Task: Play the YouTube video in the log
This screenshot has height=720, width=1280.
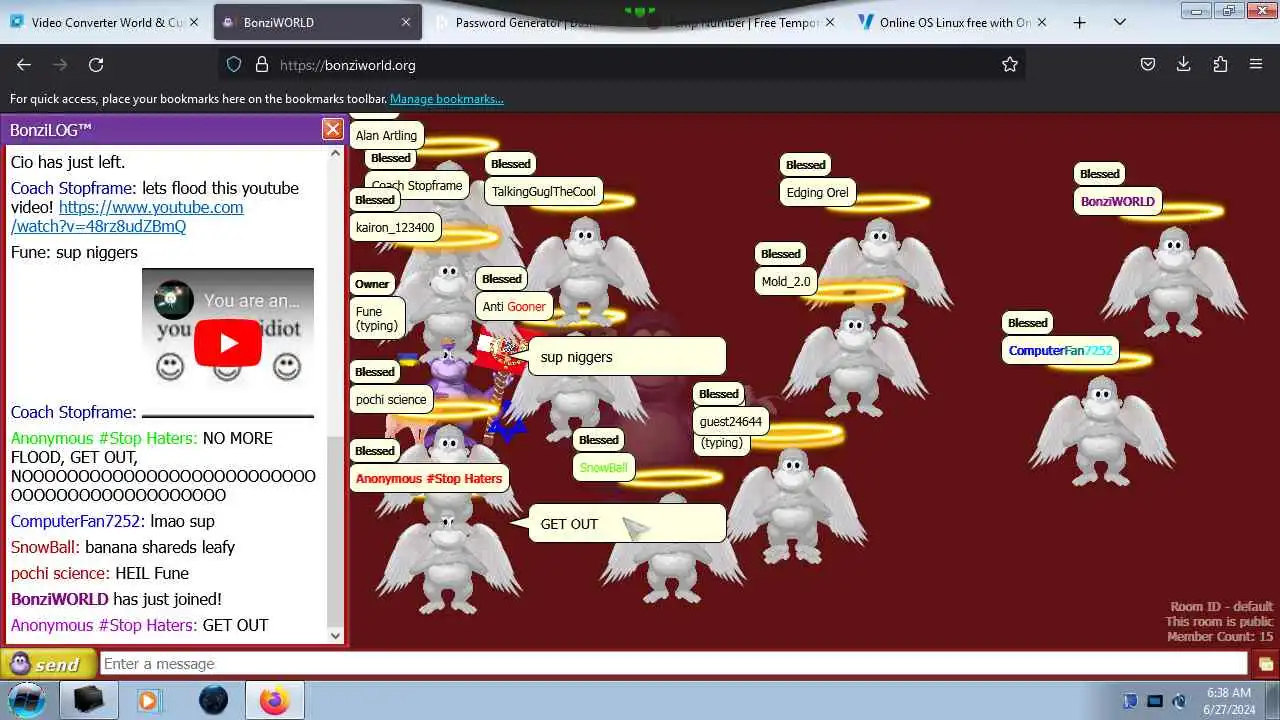Action: pyautogui.click(x=228, y=343)
